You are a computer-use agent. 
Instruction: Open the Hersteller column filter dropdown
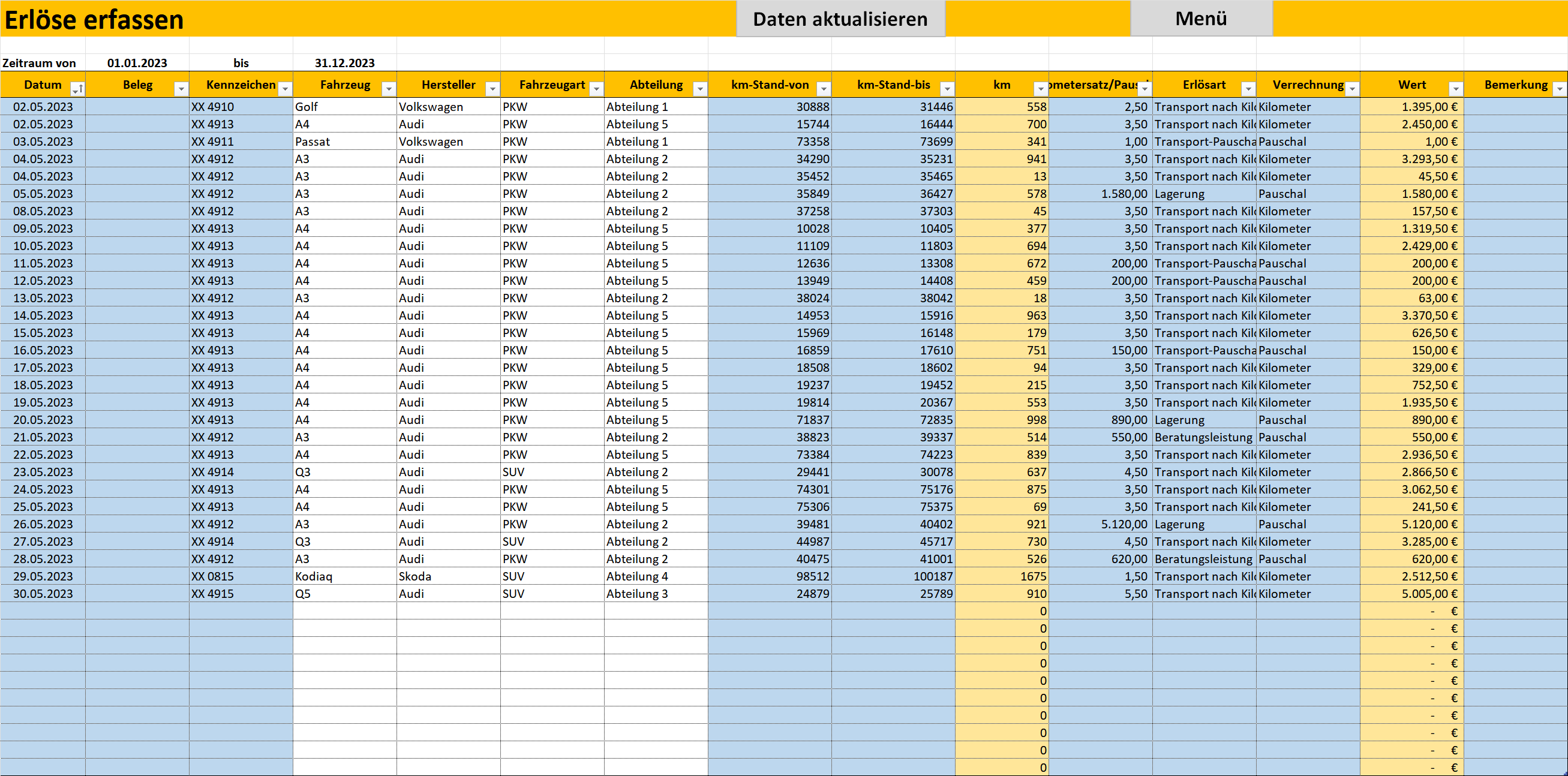[x=492, y=89]
